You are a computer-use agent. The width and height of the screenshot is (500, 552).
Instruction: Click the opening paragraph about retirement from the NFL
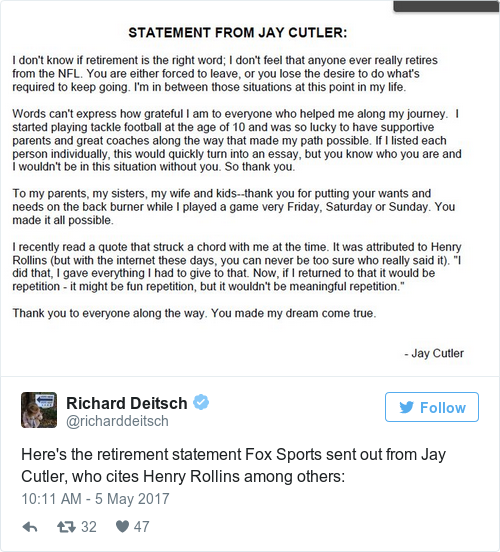pos(225,74)
